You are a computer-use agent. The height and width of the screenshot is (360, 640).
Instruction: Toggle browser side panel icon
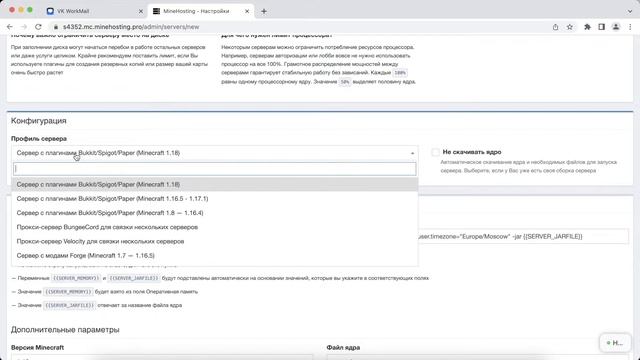(x=601, y=27)
